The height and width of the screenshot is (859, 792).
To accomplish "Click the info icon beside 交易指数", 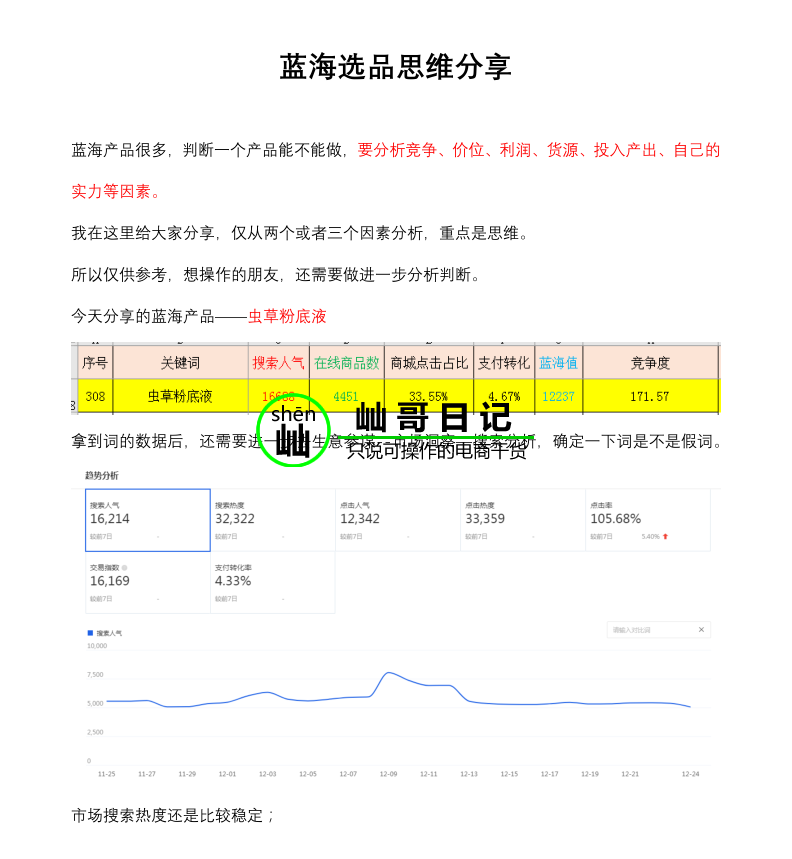I will pos(124,568).
